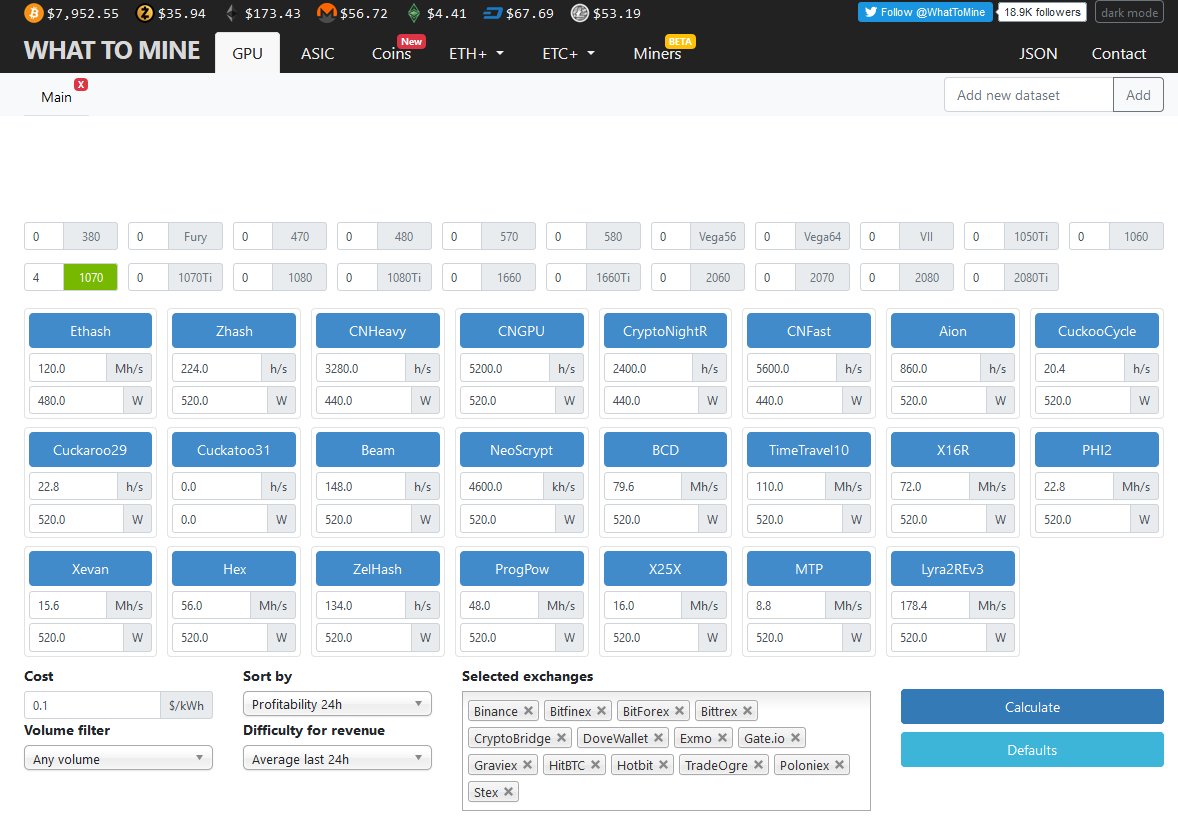Open the Miners beta tab
This screenshot has height=818, width=1178.
657,53
